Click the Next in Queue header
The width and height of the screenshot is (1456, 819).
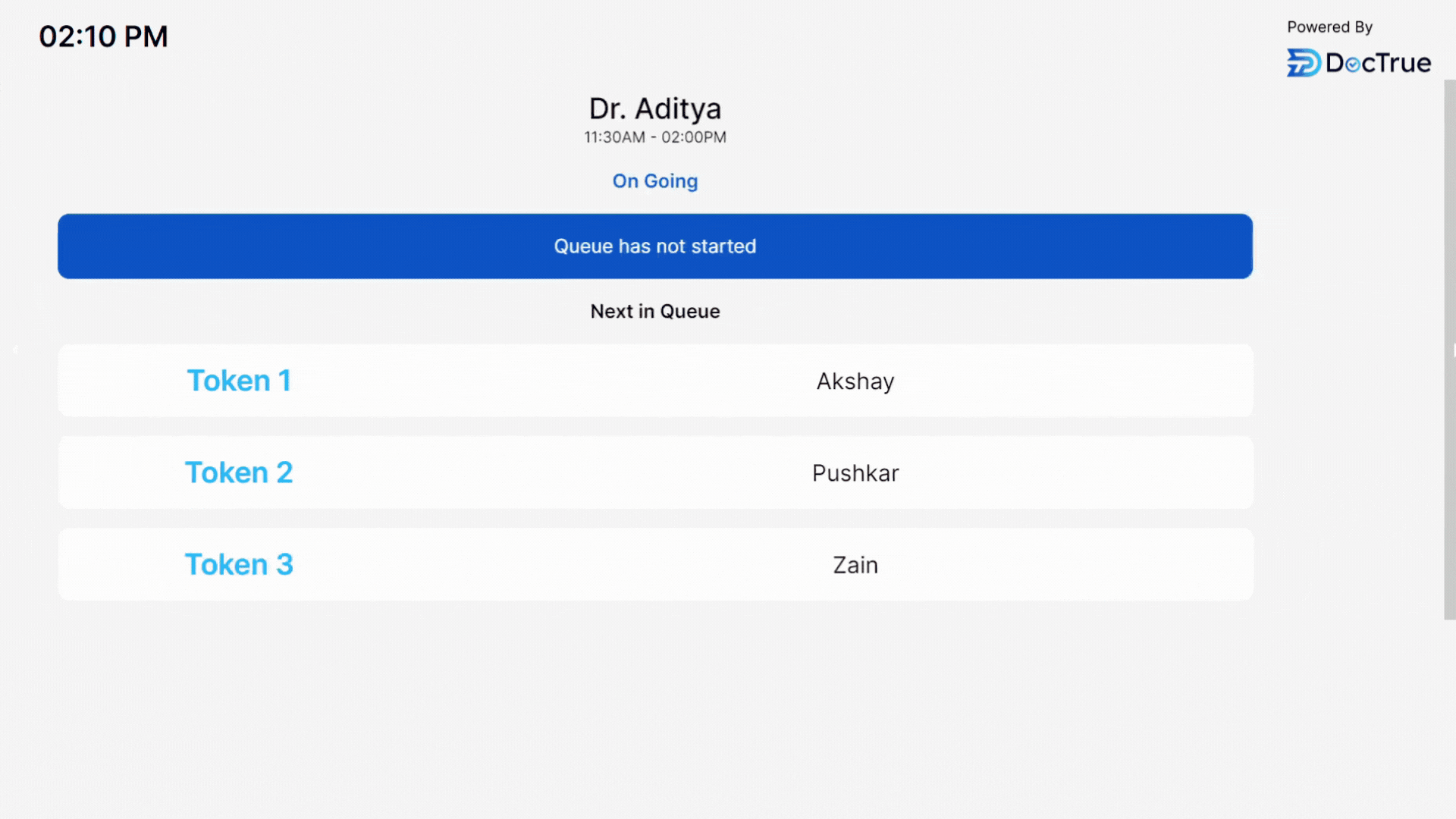click(654, 311)
